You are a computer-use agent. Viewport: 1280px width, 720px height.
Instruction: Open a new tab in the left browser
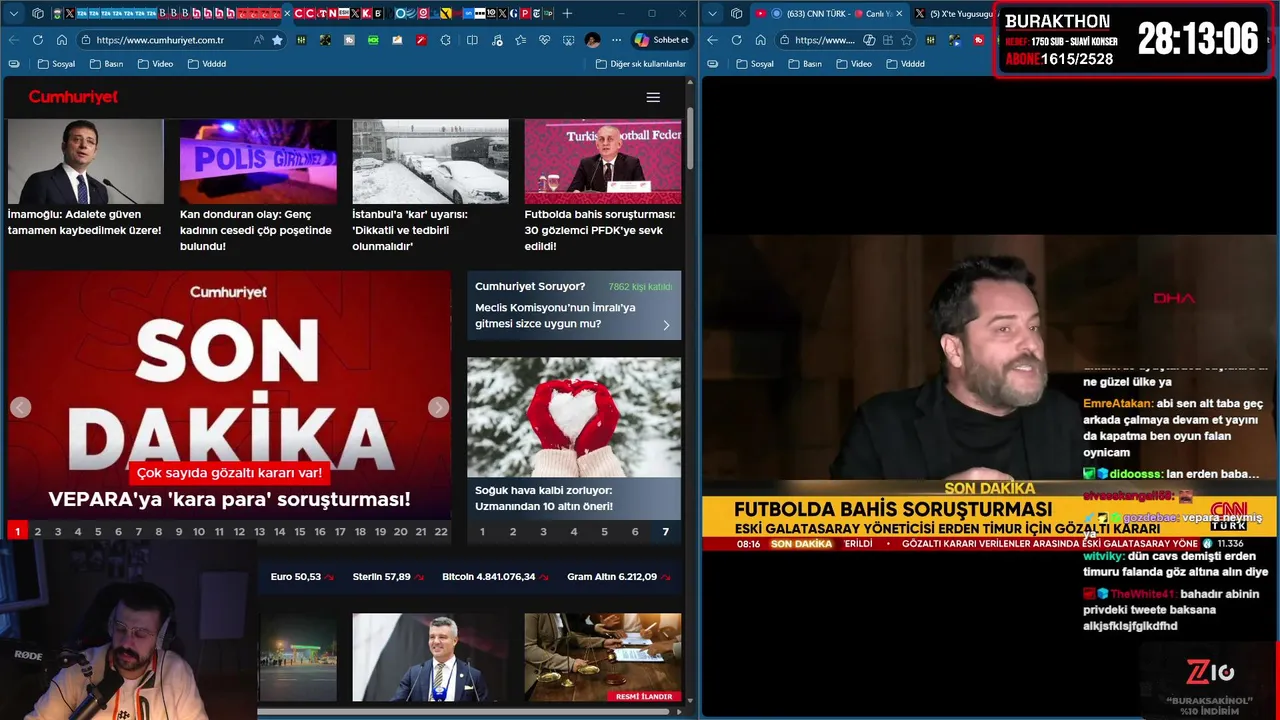tap(567, 13)
